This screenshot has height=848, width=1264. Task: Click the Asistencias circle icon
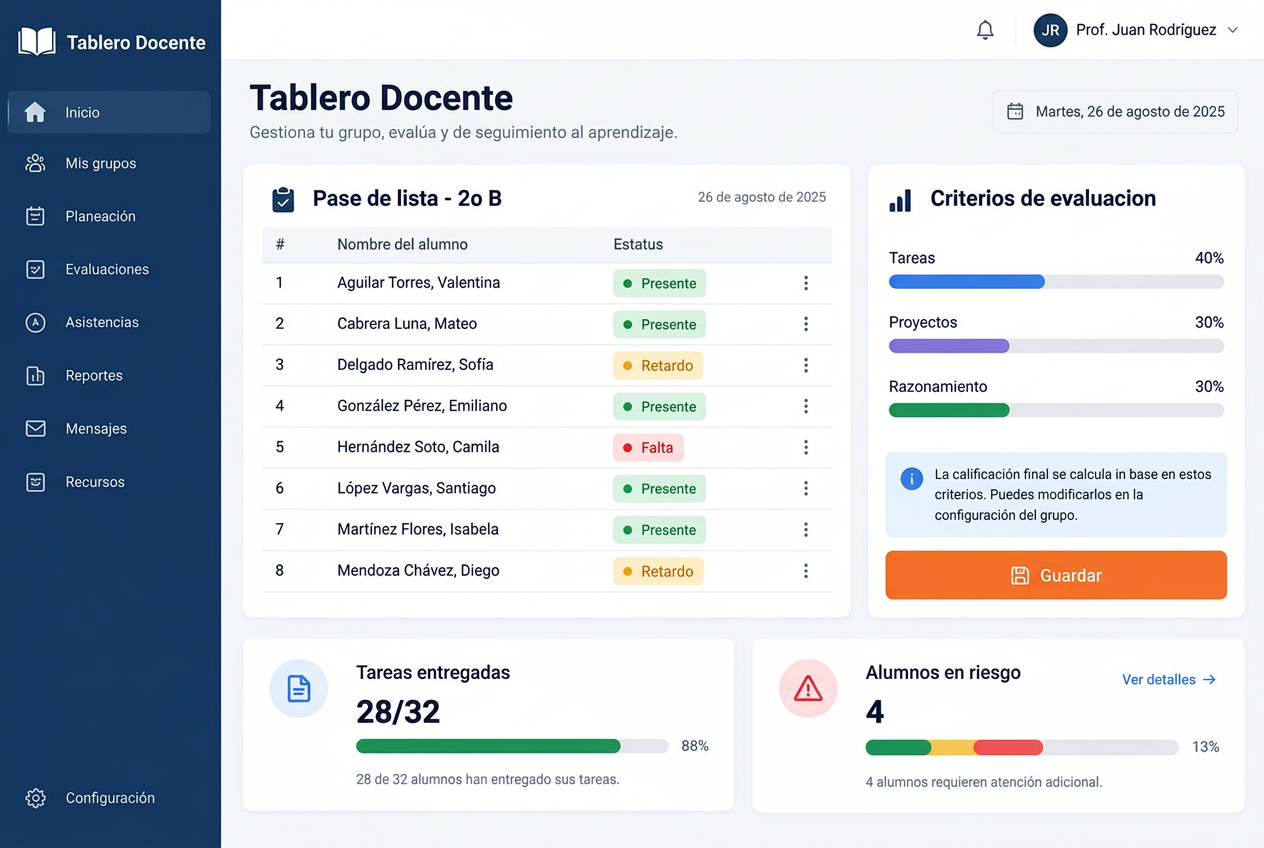tap(35, 322)
